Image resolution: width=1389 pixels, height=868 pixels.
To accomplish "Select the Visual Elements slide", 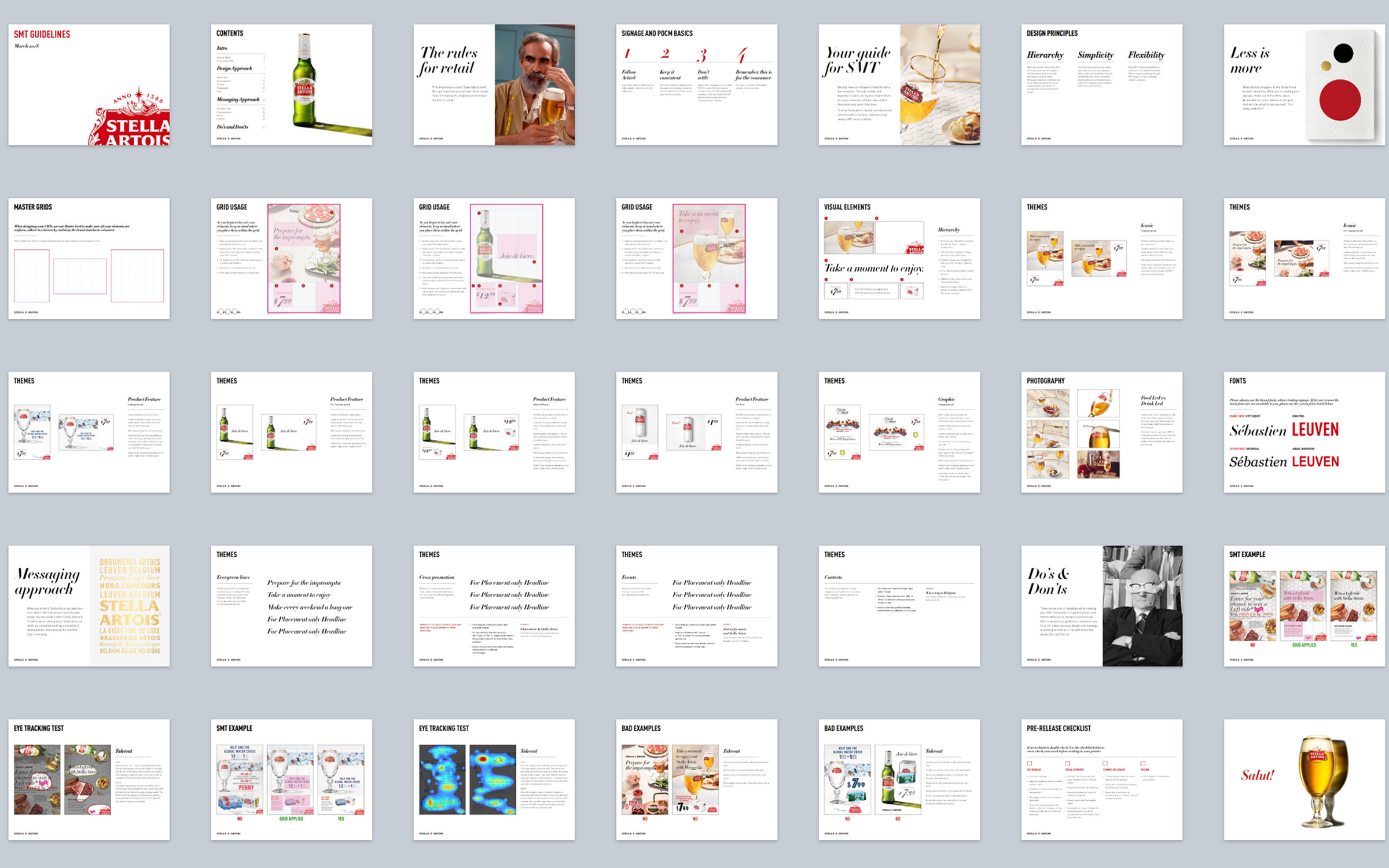I will [x=899, y=259].
